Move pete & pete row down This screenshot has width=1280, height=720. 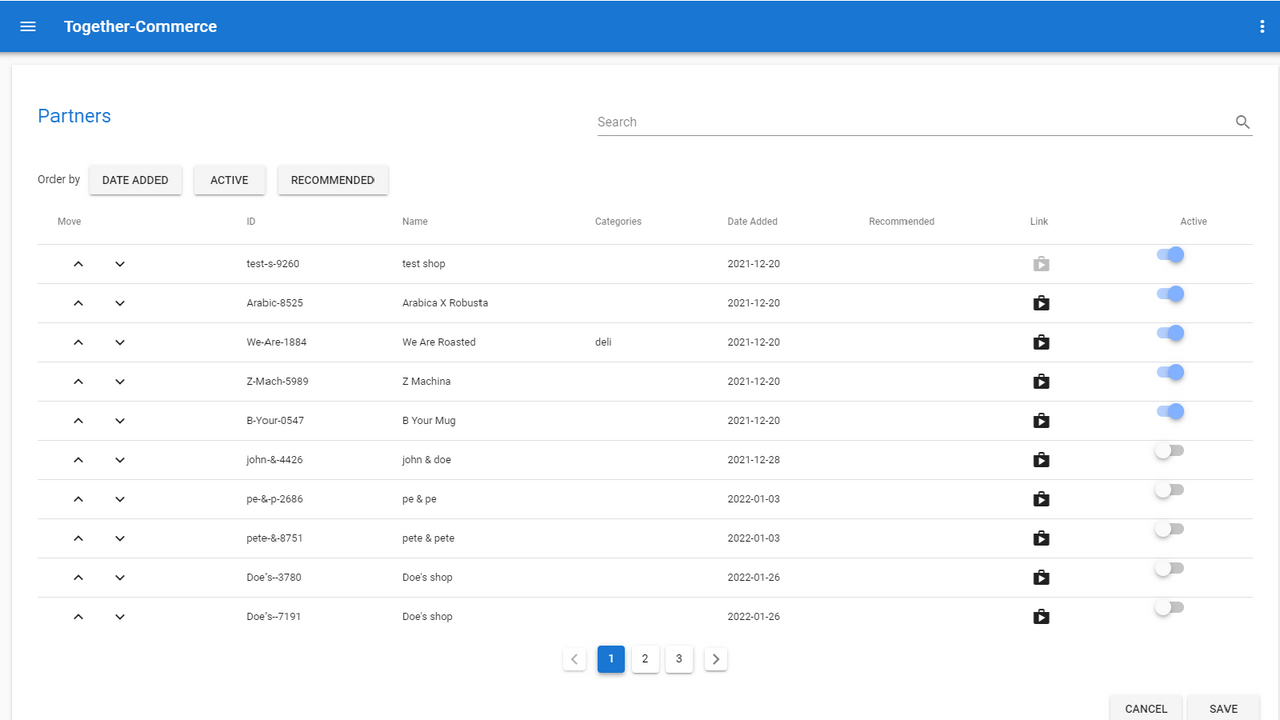(x=120, y=538)
